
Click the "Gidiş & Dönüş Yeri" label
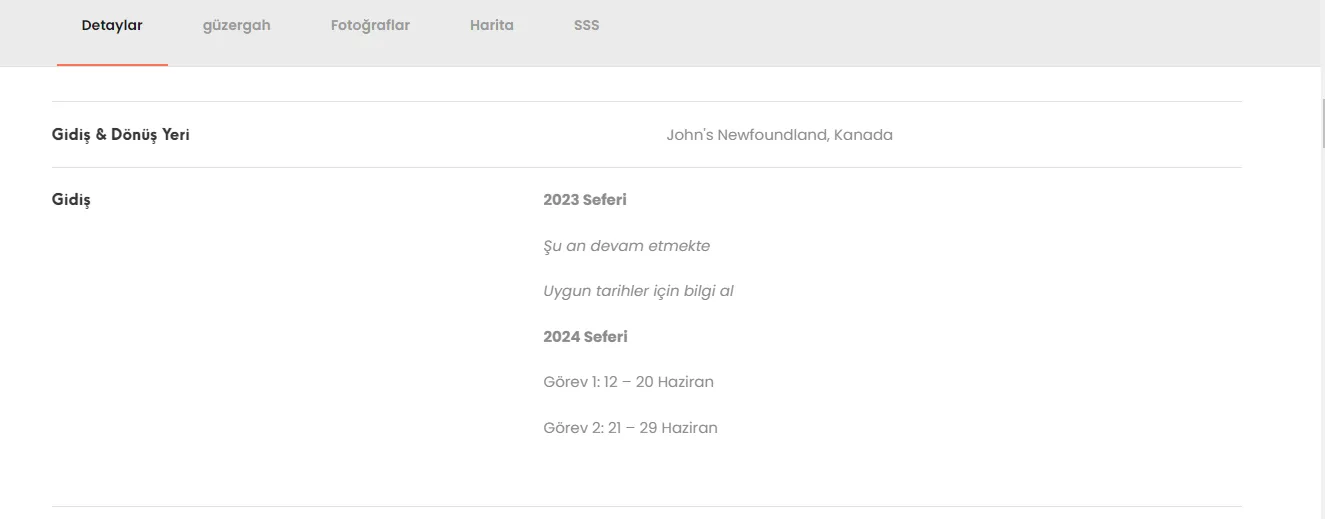pos(120,134)
